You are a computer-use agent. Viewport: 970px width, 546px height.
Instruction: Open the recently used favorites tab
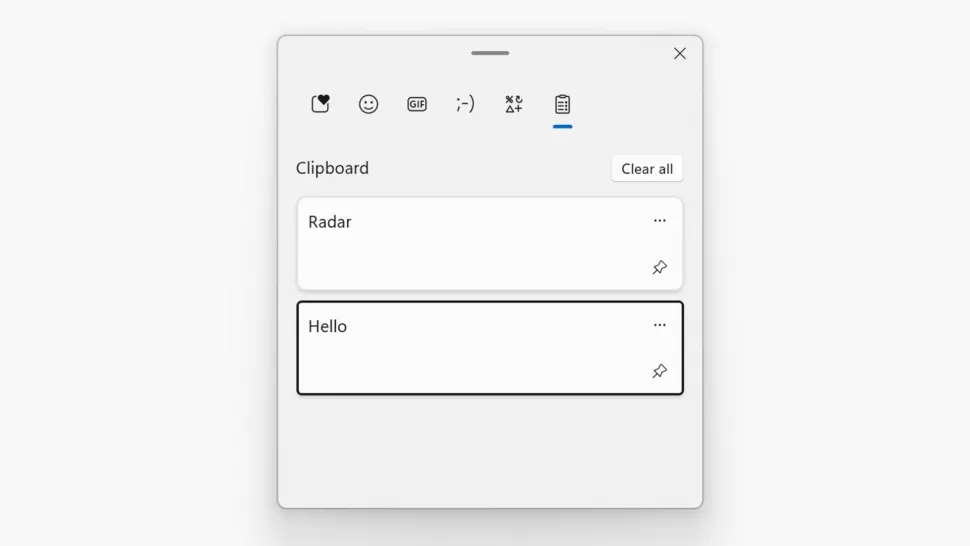click(320, 104)
